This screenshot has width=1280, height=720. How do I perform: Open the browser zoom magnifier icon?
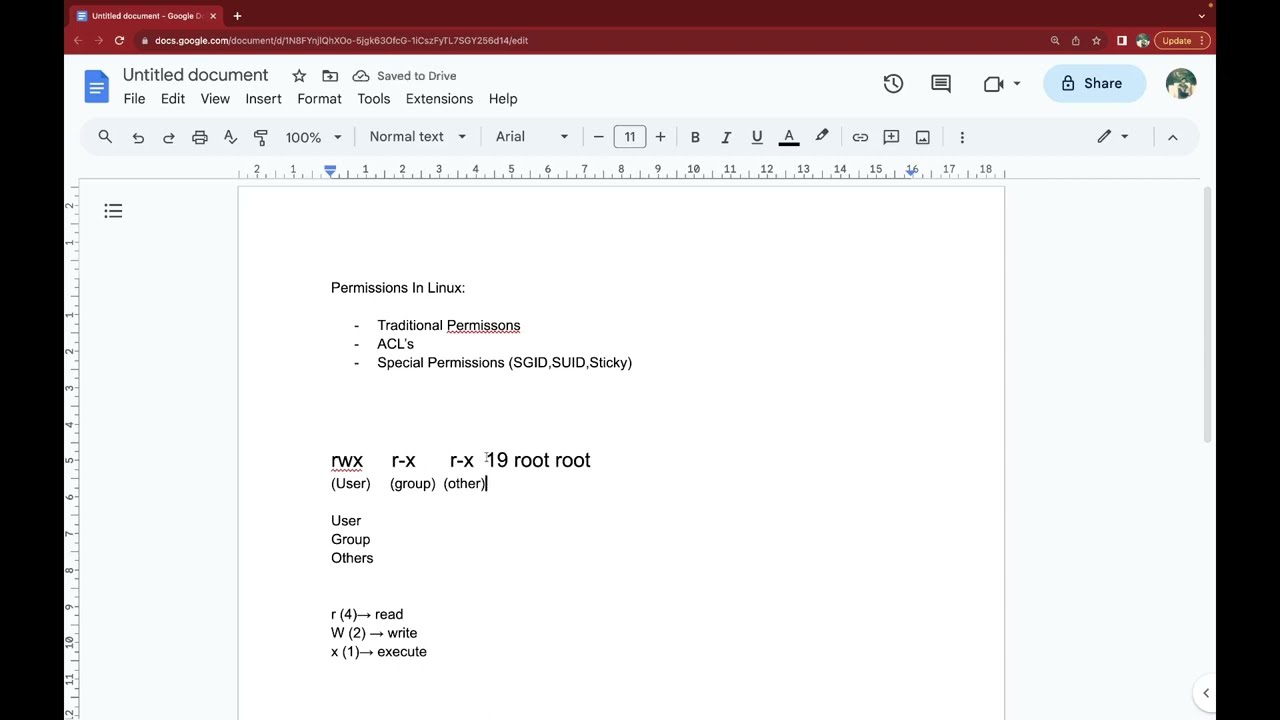[1055, 41]
